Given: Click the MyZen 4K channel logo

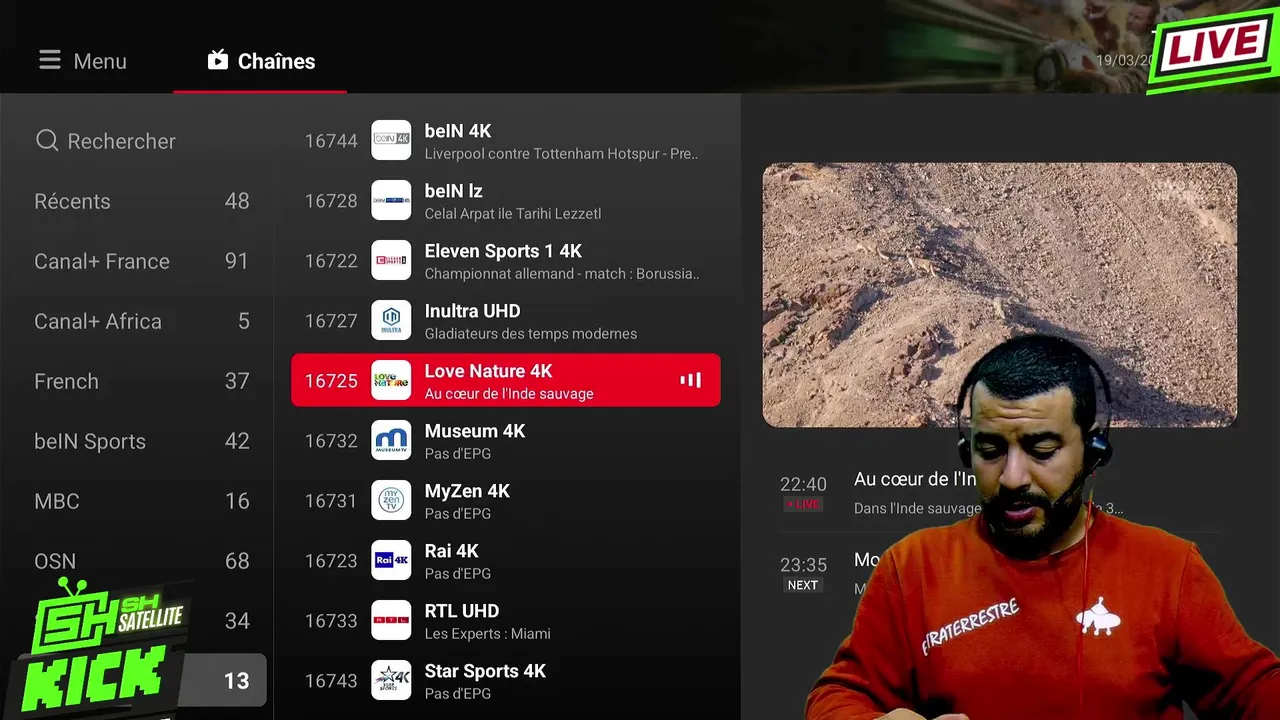Looking at the screenshot, I should click(x=391, y=500).
